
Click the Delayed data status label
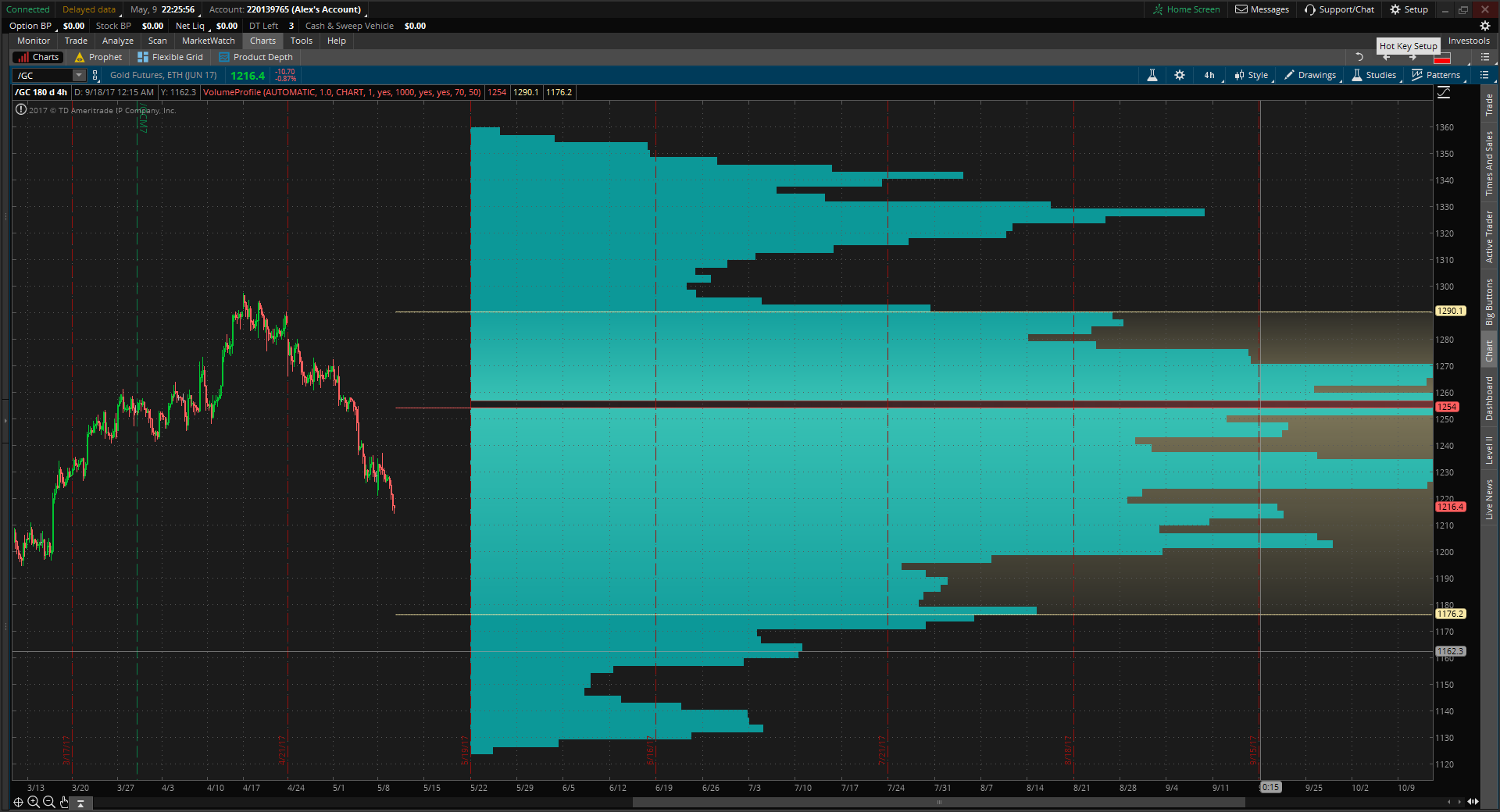point(89,9)
